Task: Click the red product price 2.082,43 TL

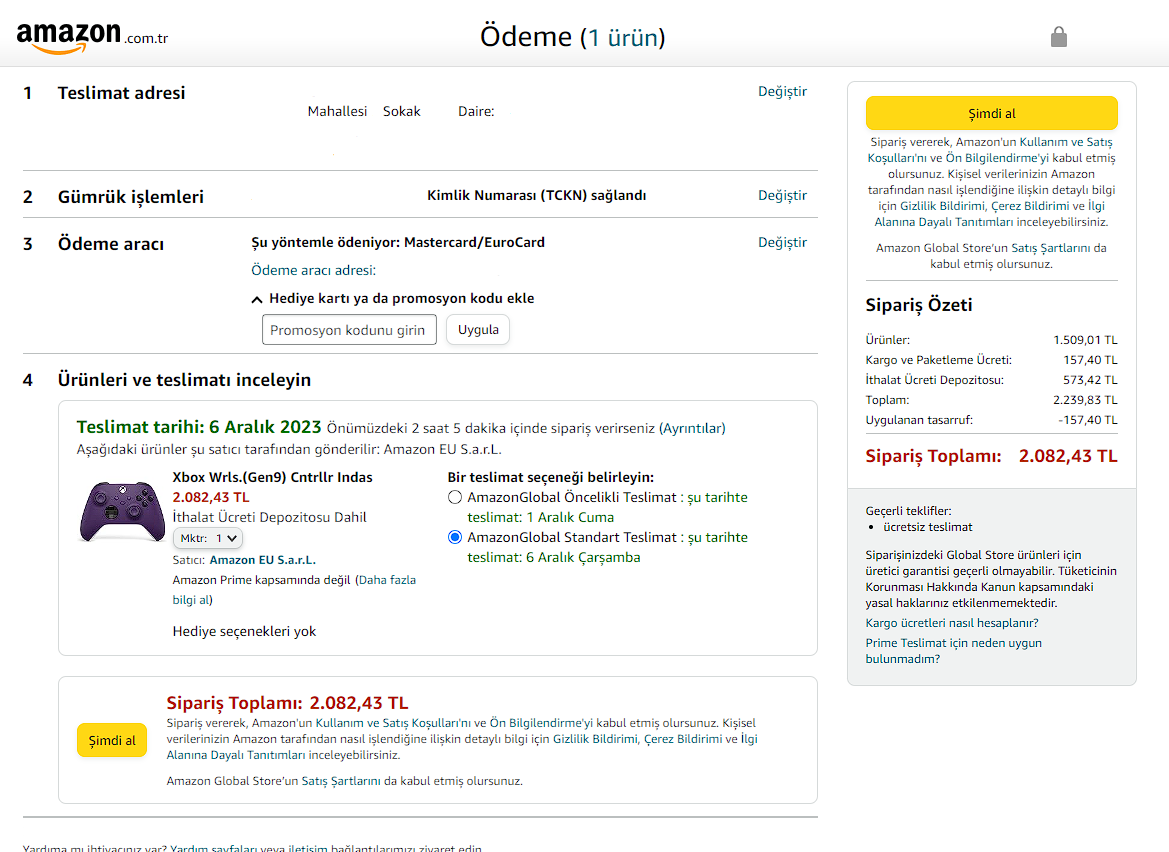Action: pyautogui.click(x=211, y=497)
